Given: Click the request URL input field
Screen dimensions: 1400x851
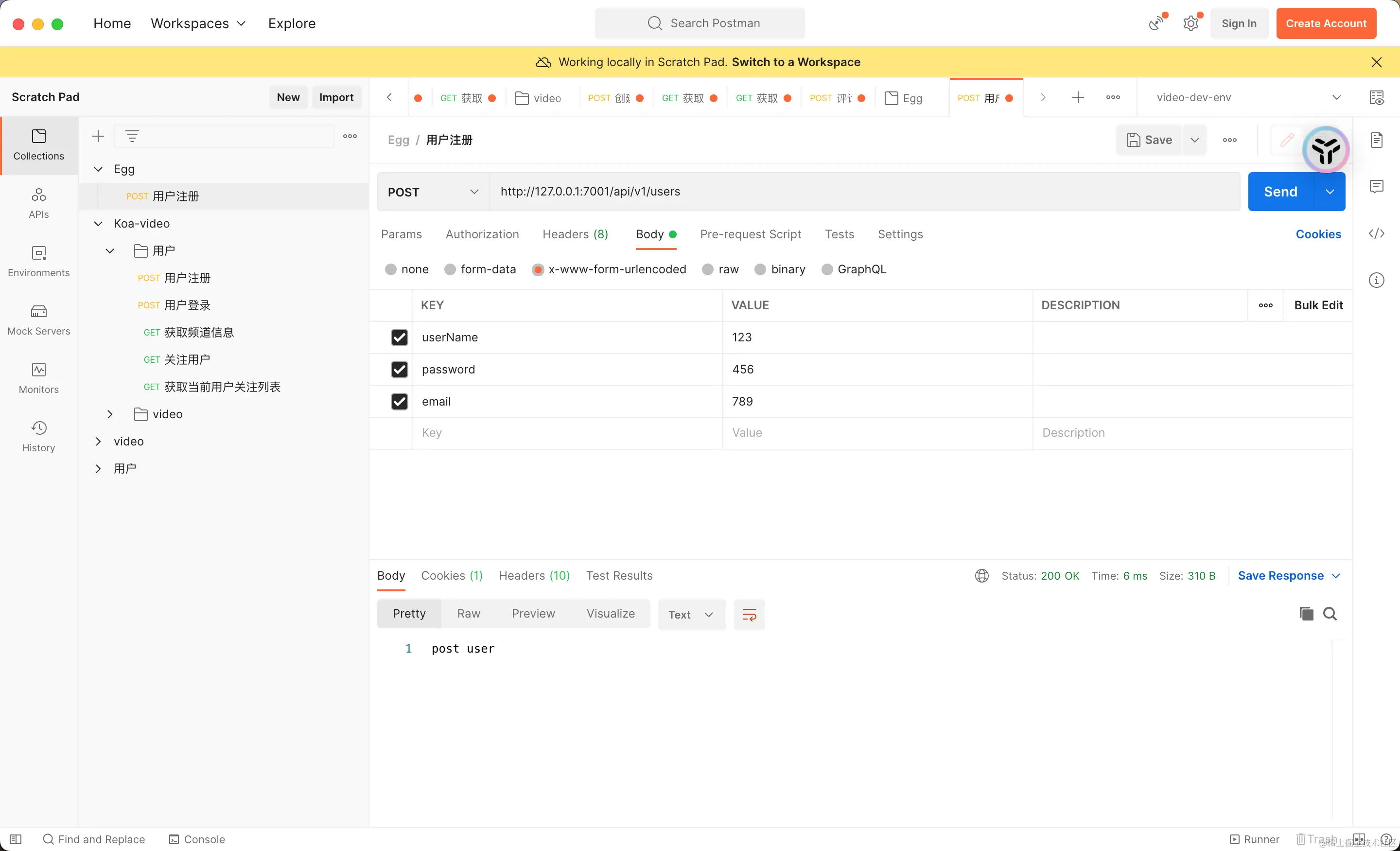Looking at the screenshot, I should 865,192.
